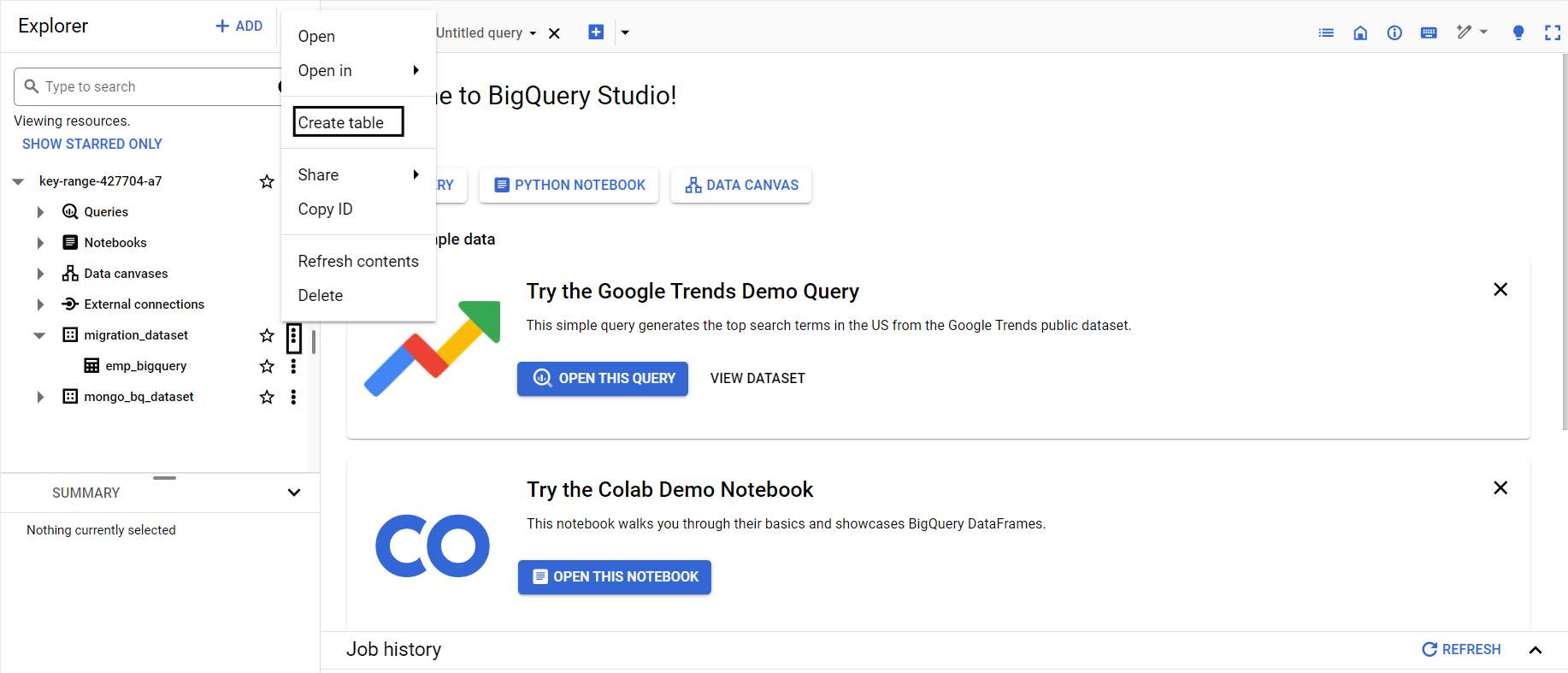1568x673 pixels.
Task: Click the lightbulb tips icon
Action: pos(1518,32)
